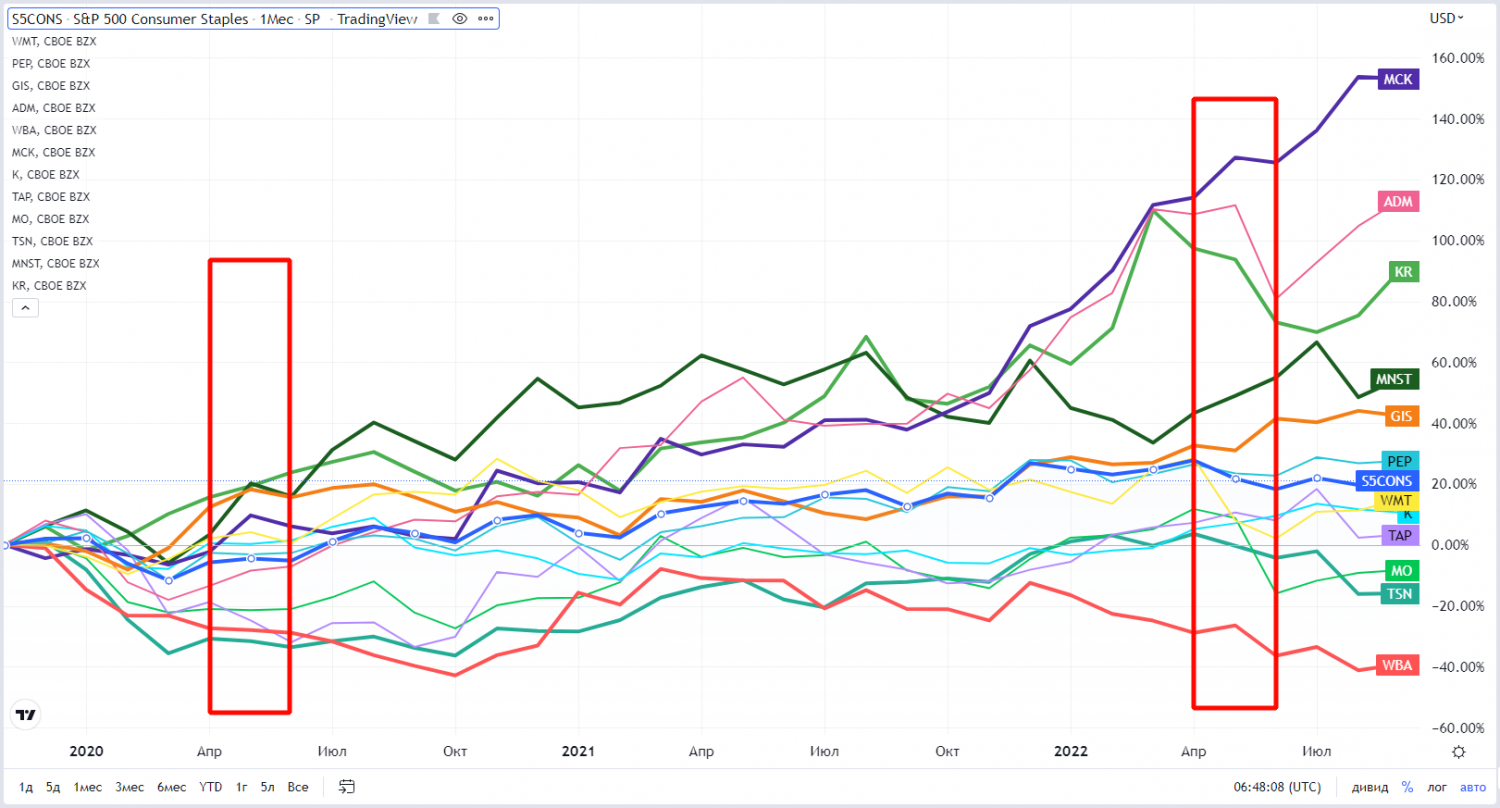Switch to the 5л time range
This screenshot has width=1500, height=808.
click(x=267, y=787)
